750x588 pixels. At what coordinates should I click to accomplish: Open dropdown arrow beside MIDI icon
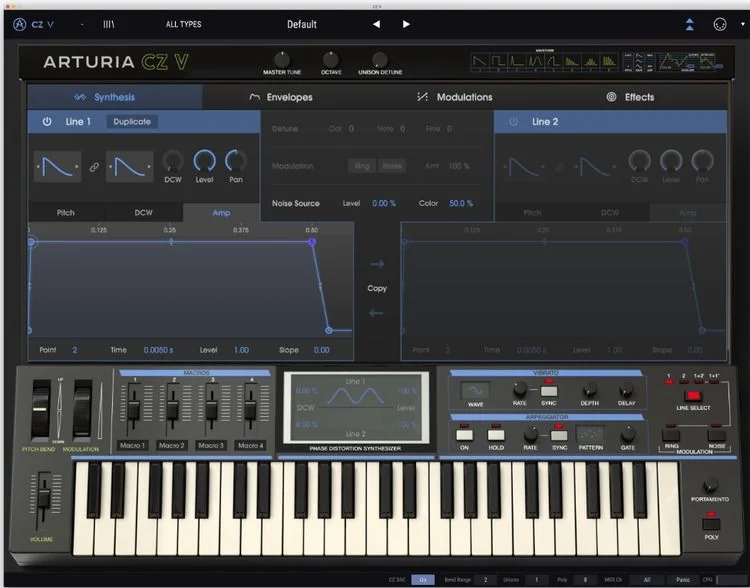point(743,24)
